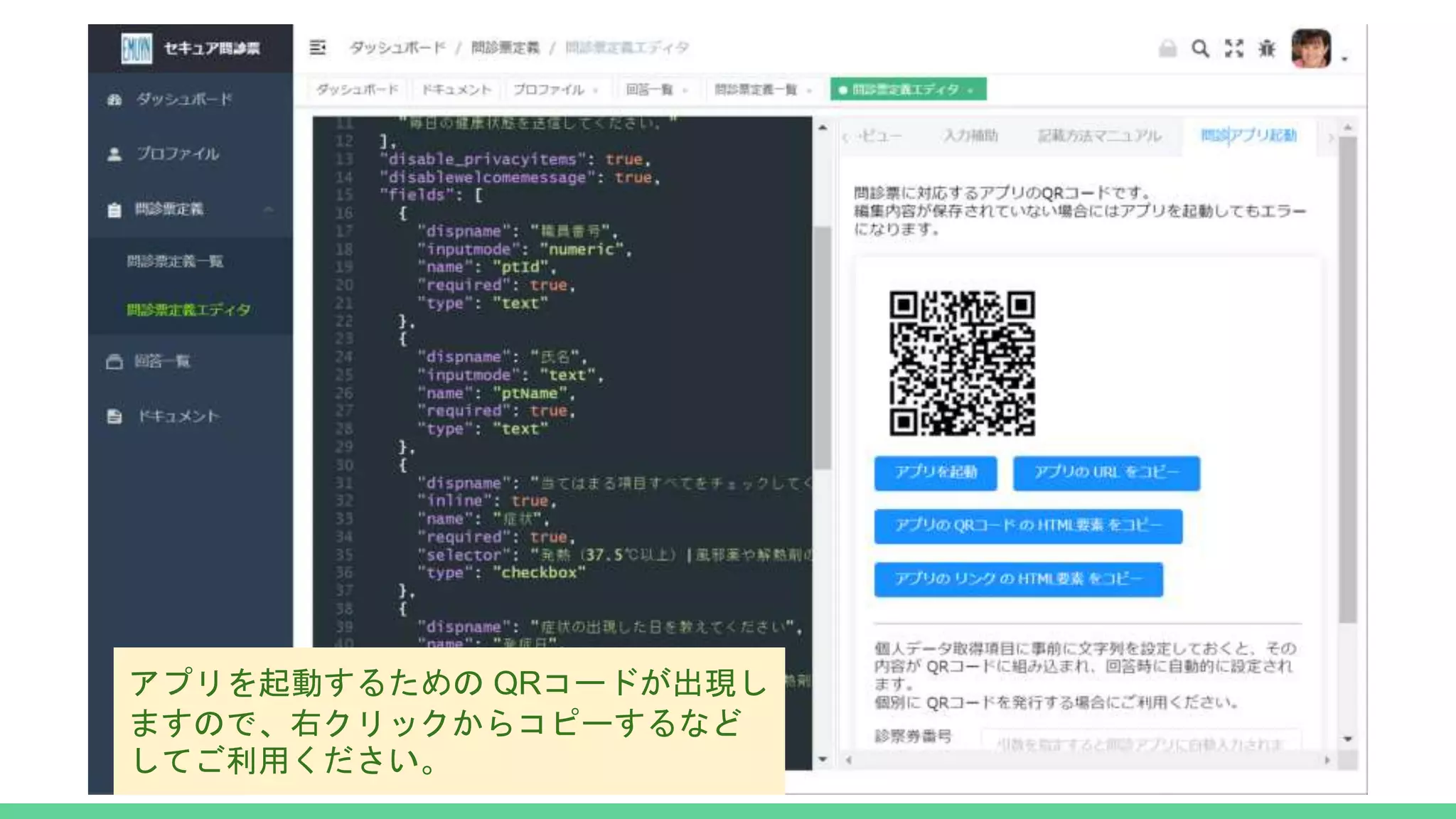This screenshot has width=1456, height=819.
Task: Click the inbox icon next to 回答一覧
Action: coord(114,362)
